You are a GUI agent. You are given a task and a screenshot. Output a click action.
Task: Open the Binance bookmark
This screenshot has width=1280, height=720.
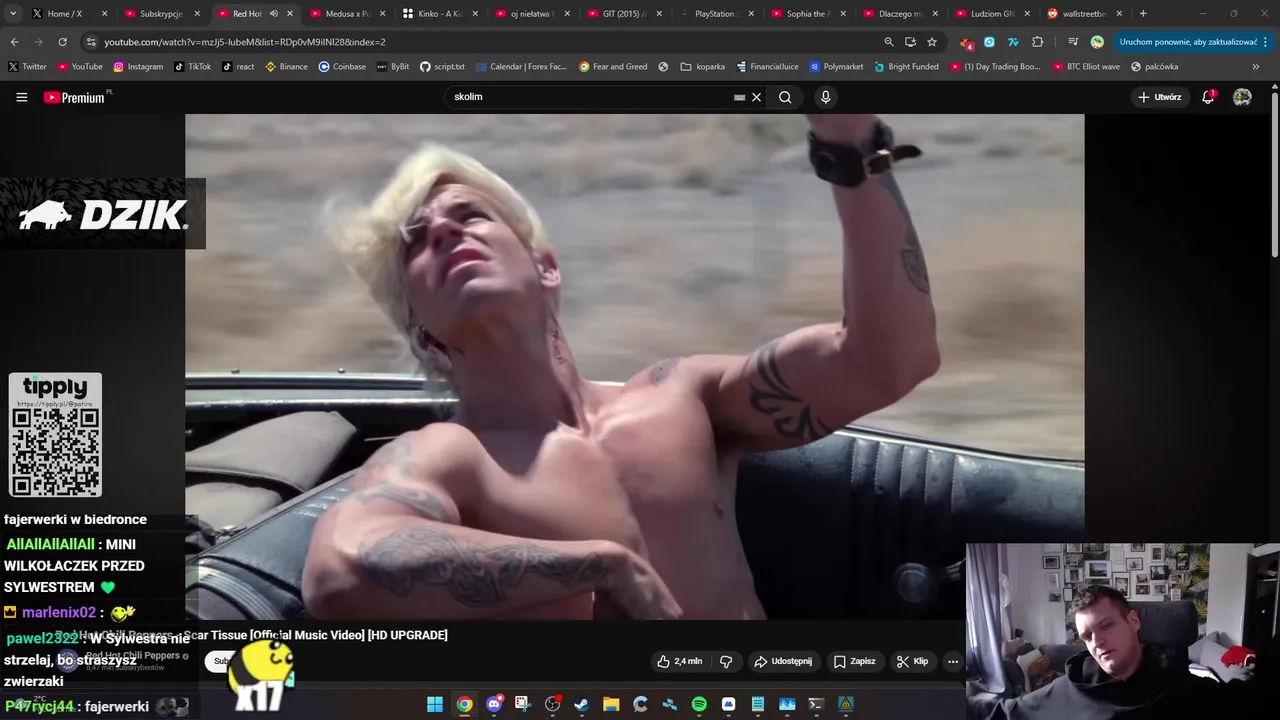click(287, 67)
